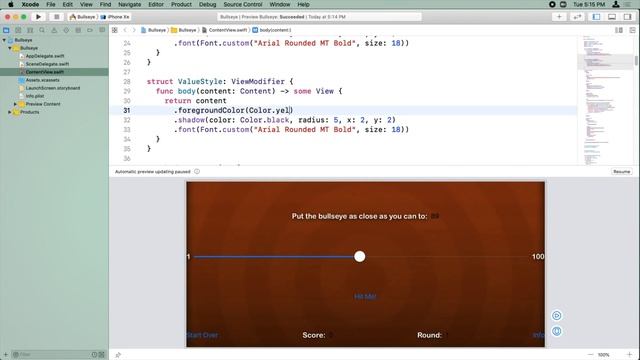Screen dimensions: 640x360
Task: Zoom in the preview canvas
Action: pyautogui.click(x=629, y=355)
